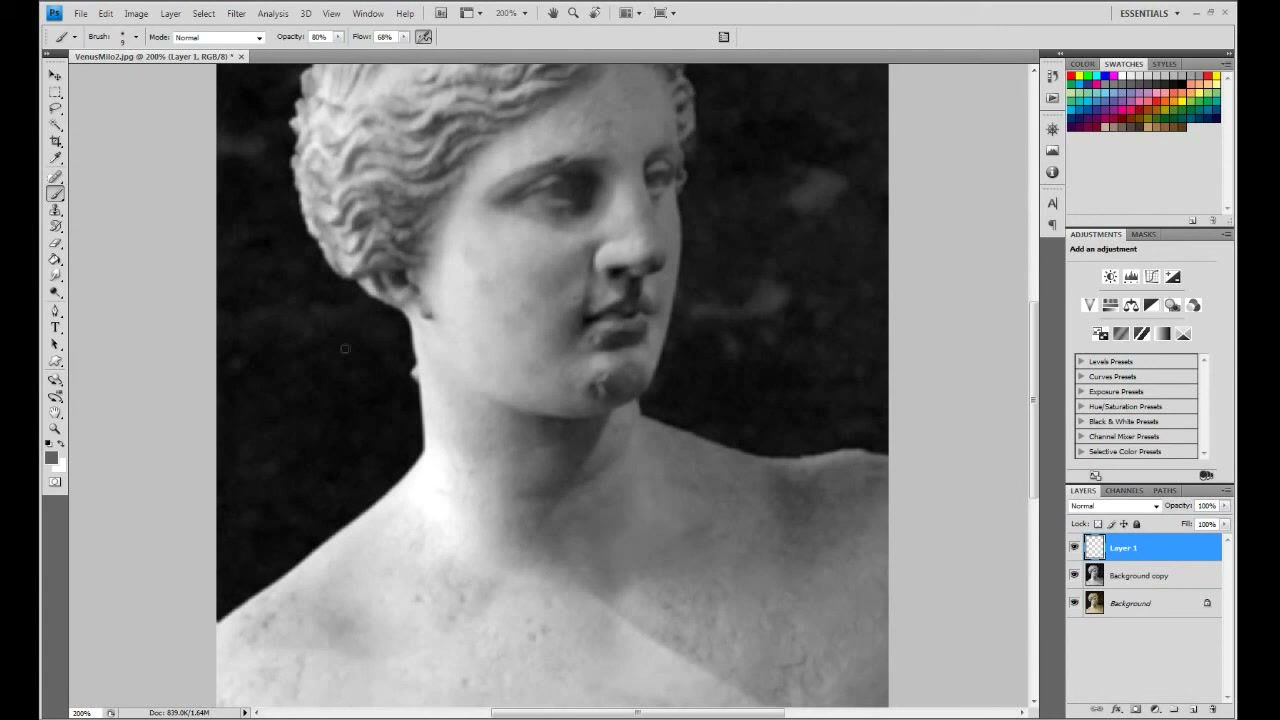Viewport: 1280px width, 720px height.
Task: Hide the Background copy layer
Action: [1074, 575]
